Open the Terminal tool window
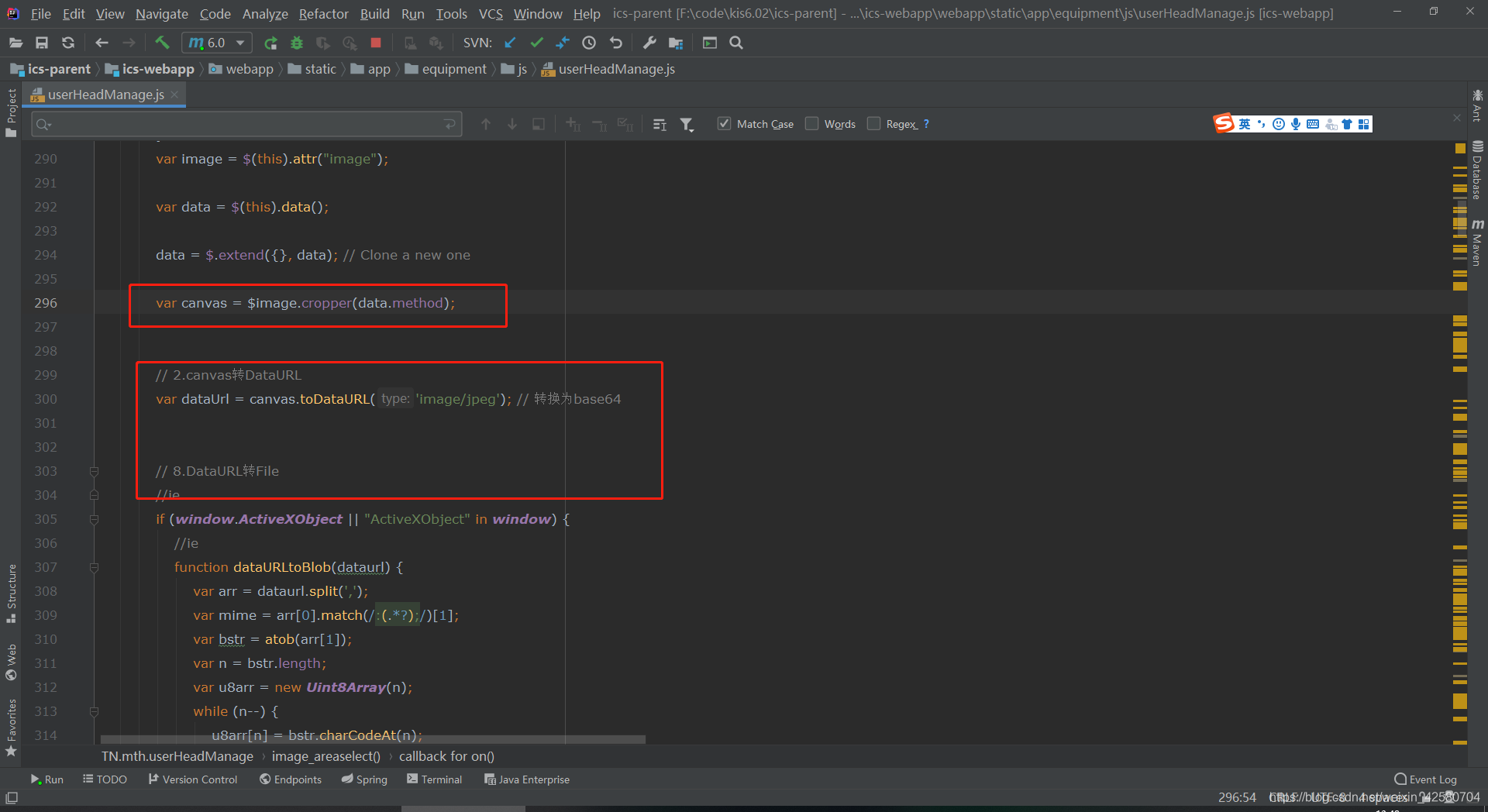This screenshot has width=1488, height=812. click(x=434, y=779)
